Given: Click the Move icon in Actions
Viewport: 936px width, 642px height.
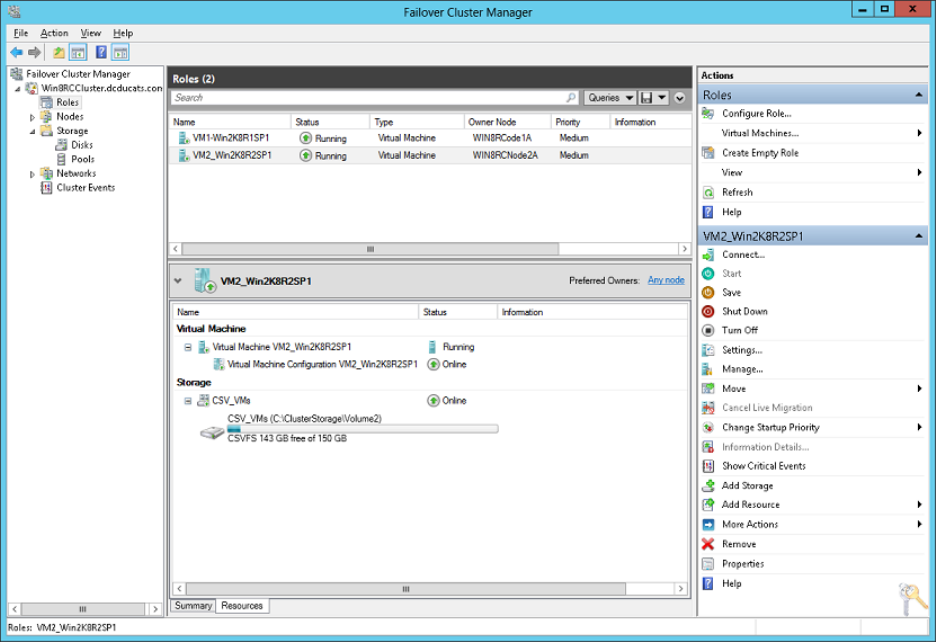Looking at the screenshot, I should click(x=708, y=389).
